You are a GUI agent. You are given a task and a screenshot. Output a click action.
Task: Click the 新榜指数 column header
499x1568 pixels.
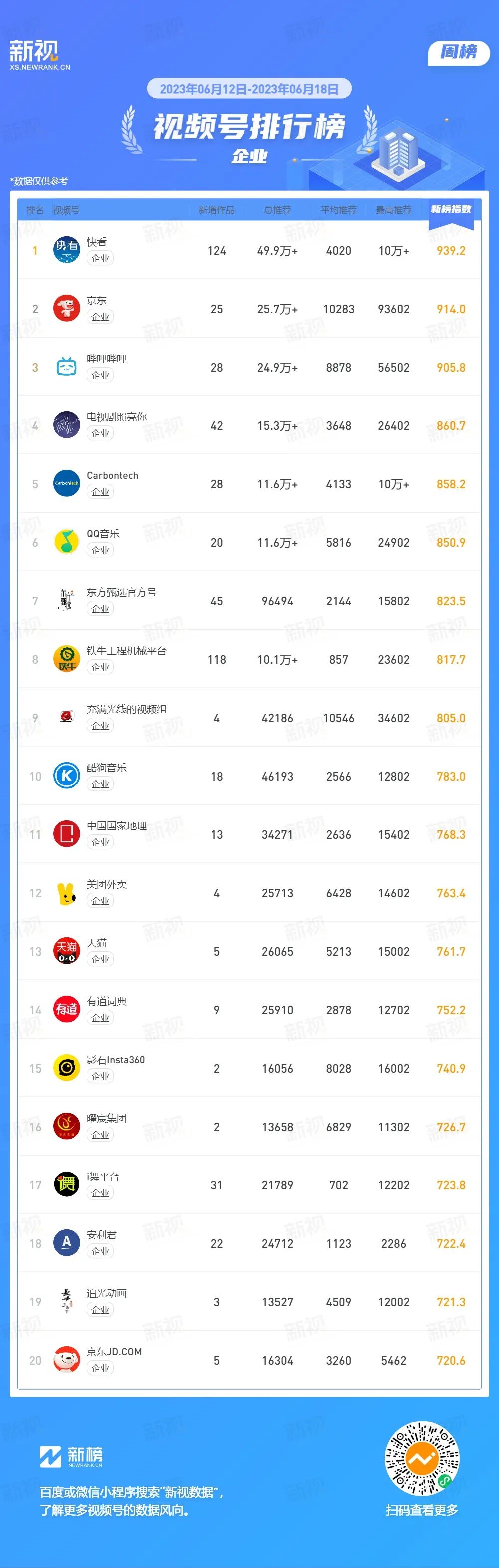pos(451,209)
